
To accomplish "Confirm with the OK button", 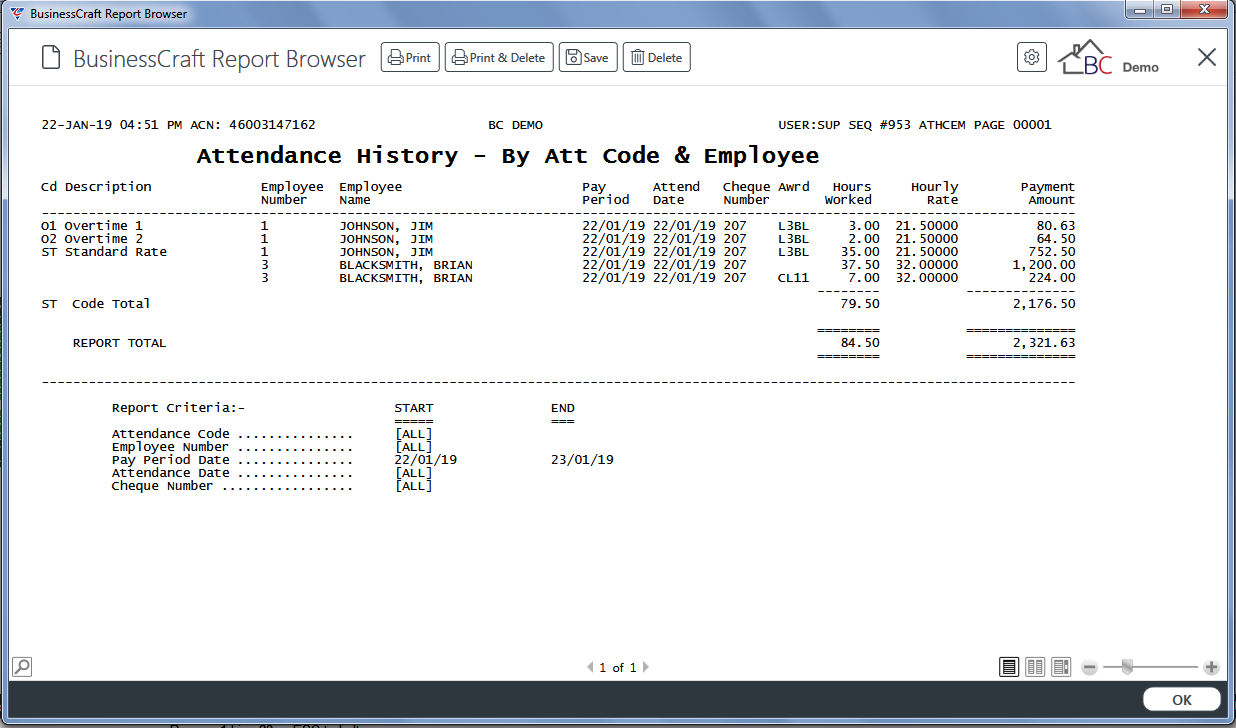I will tap(1182, 700).
